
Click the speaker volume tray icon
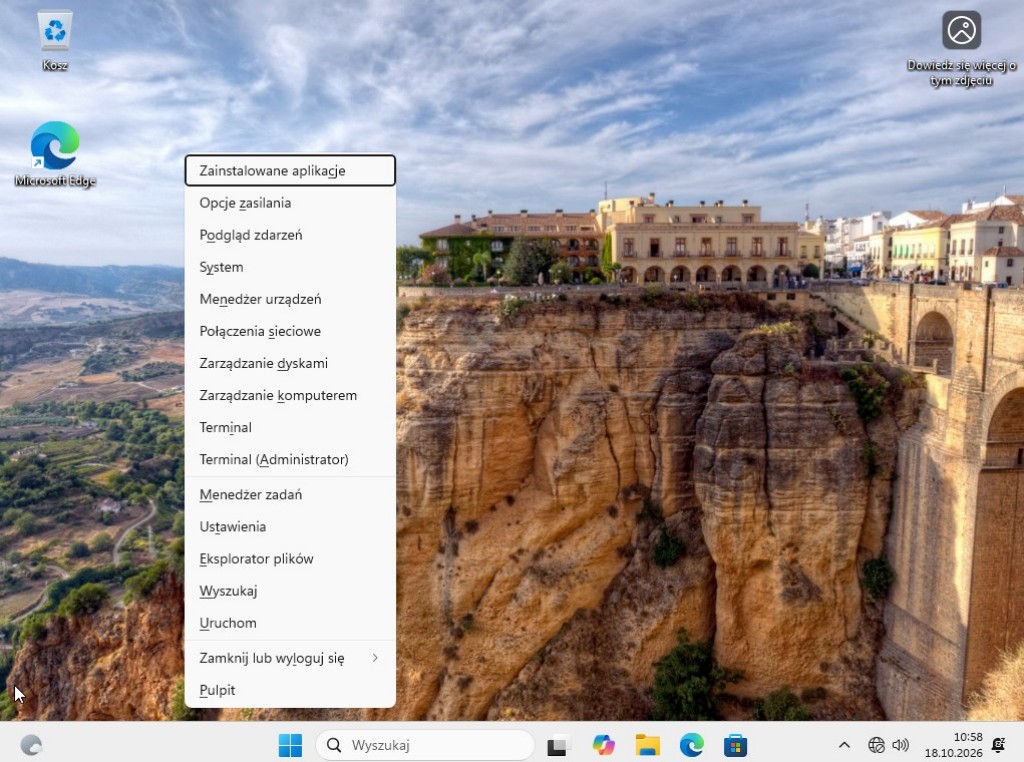coord(901,745)
